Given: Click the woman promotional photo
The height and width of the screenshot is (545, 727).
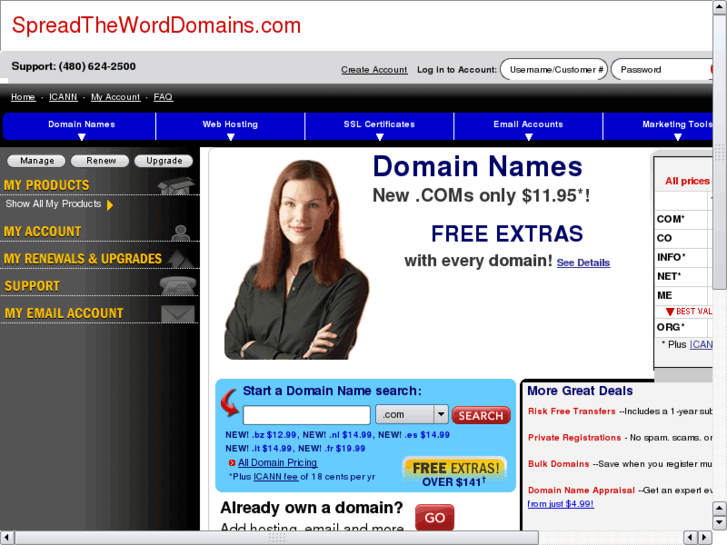Looking at the screenshot, I should (297, 260).
